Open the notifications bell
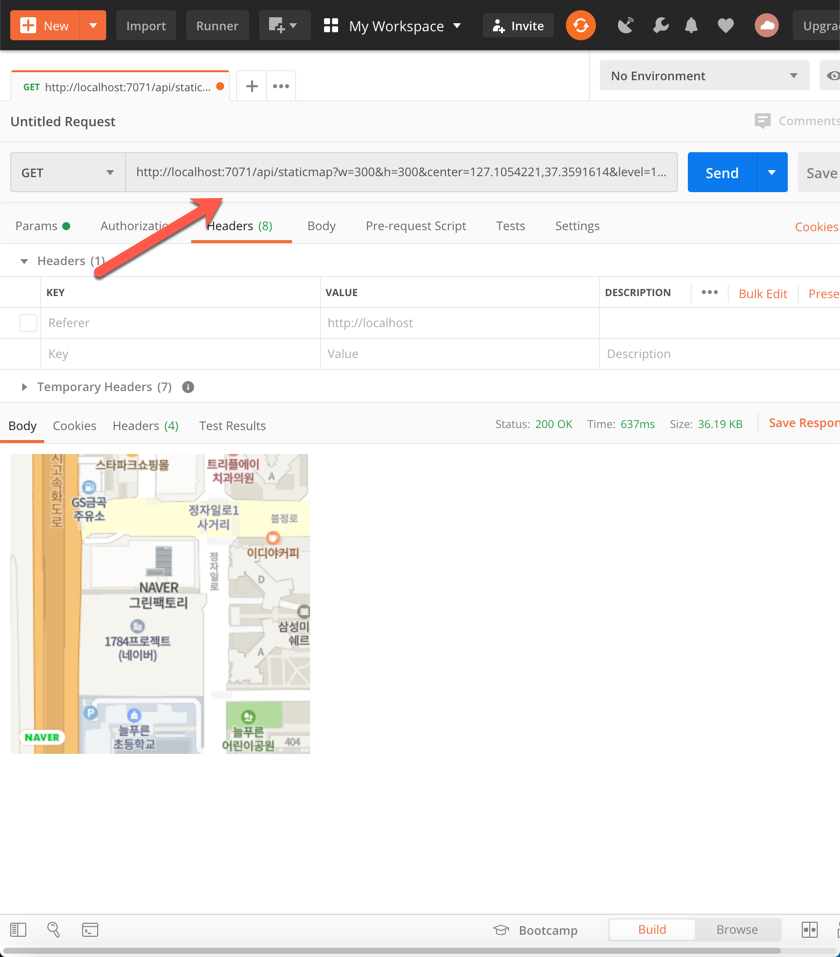840x957 pixels. [x=691, y=26]
